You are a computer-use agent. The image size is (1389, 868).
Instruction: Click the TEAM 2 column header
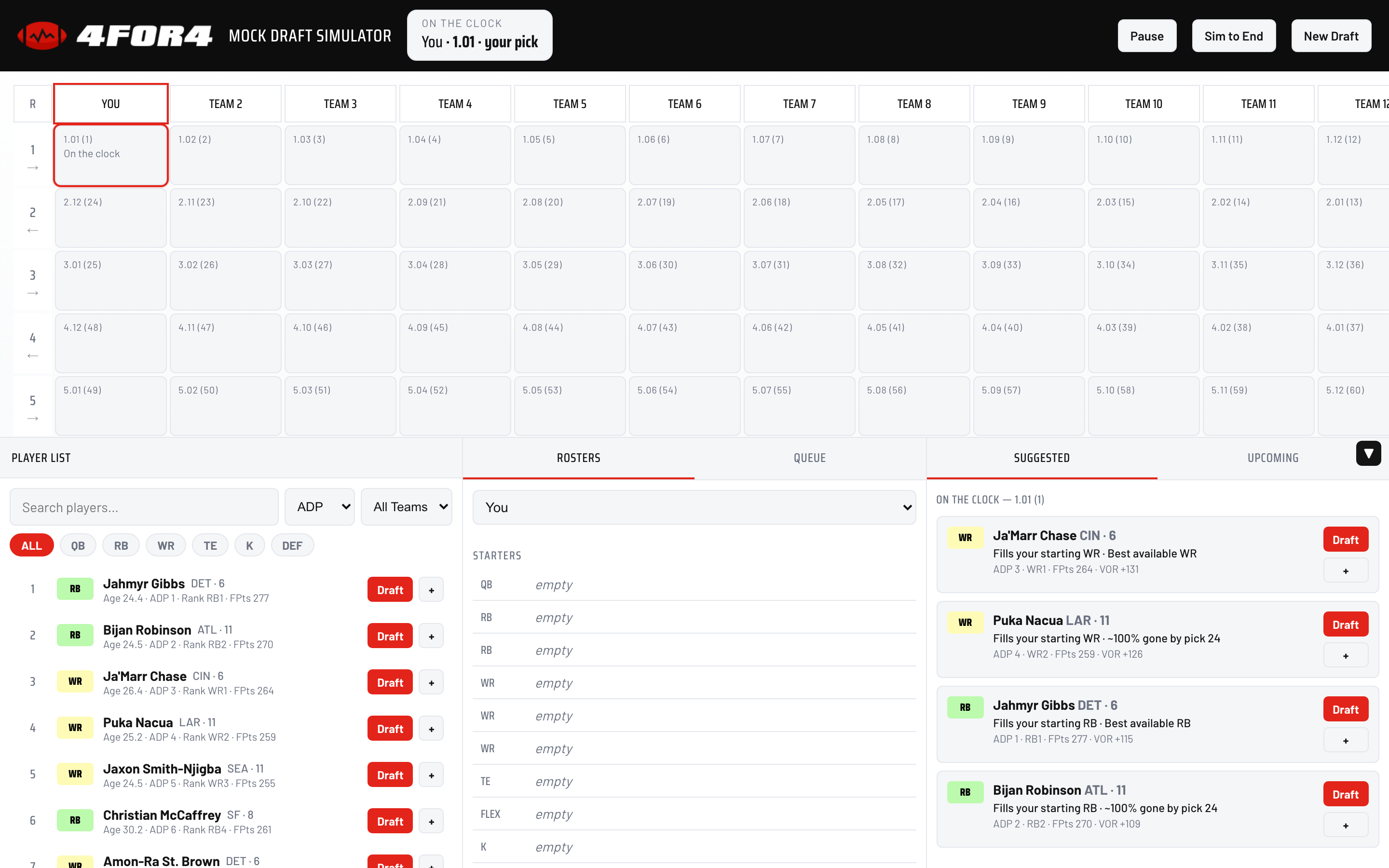pos(226,104)
